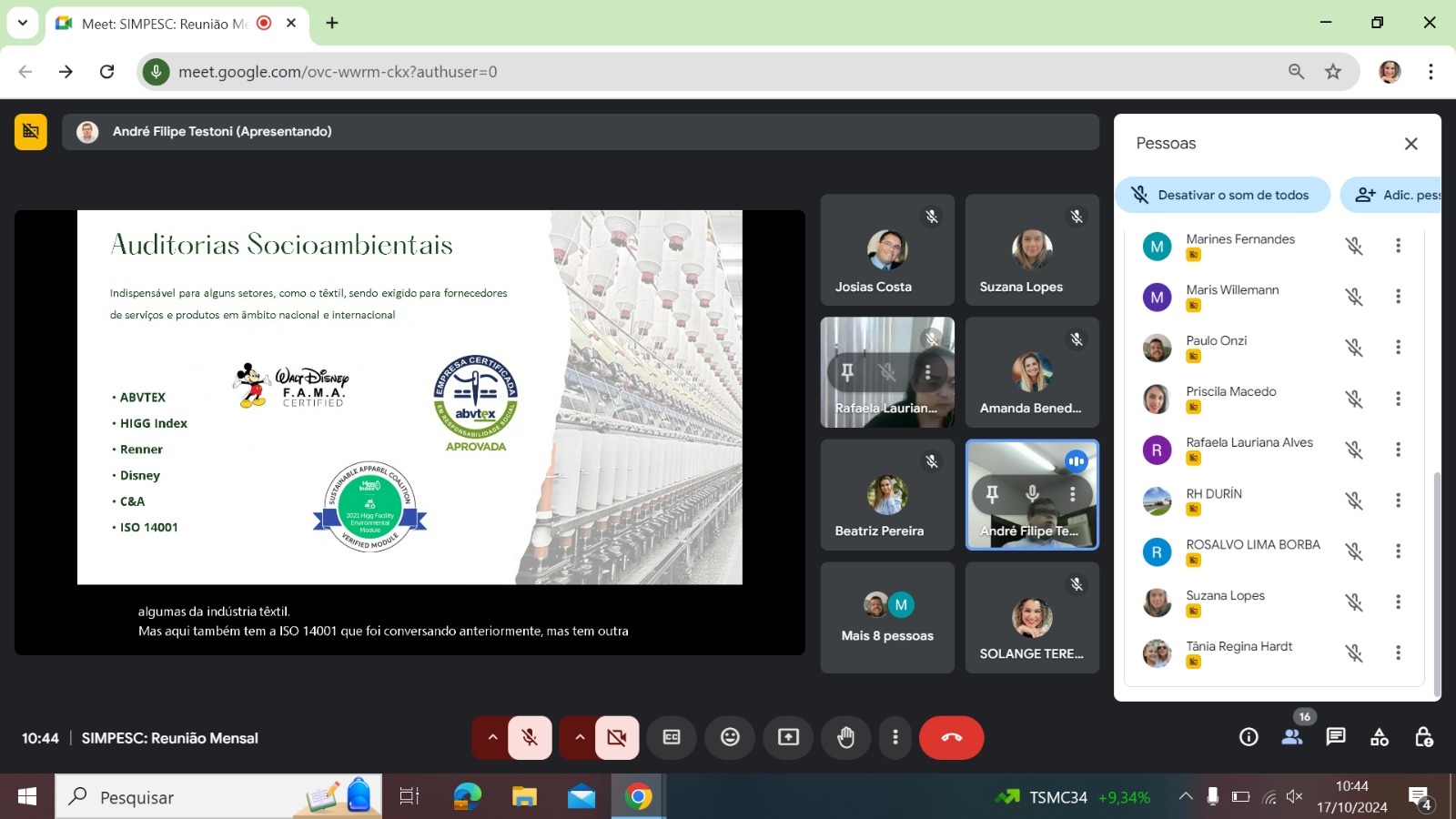Pin André Filipe Testoni's video tile
This screenshot has width=1456, height=819.
(992, 494)
